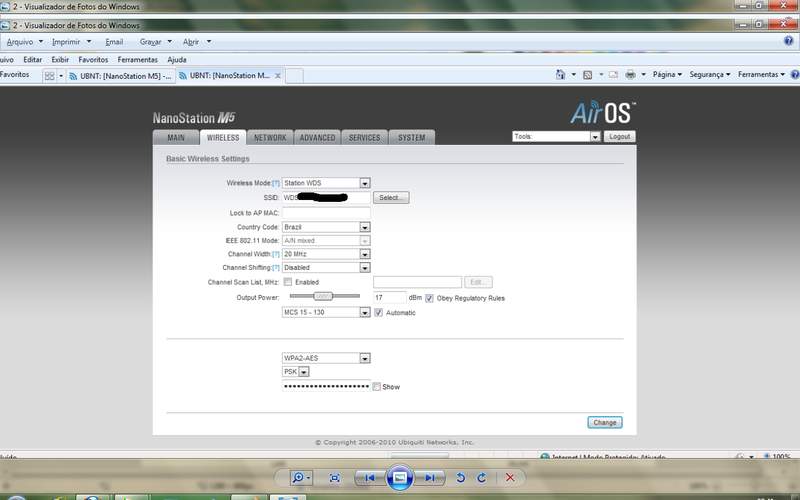The width and height of the screenshot is (800, 500).
Task: Switch to the WIRELESS tab
Action: click(x=223, y=138)
